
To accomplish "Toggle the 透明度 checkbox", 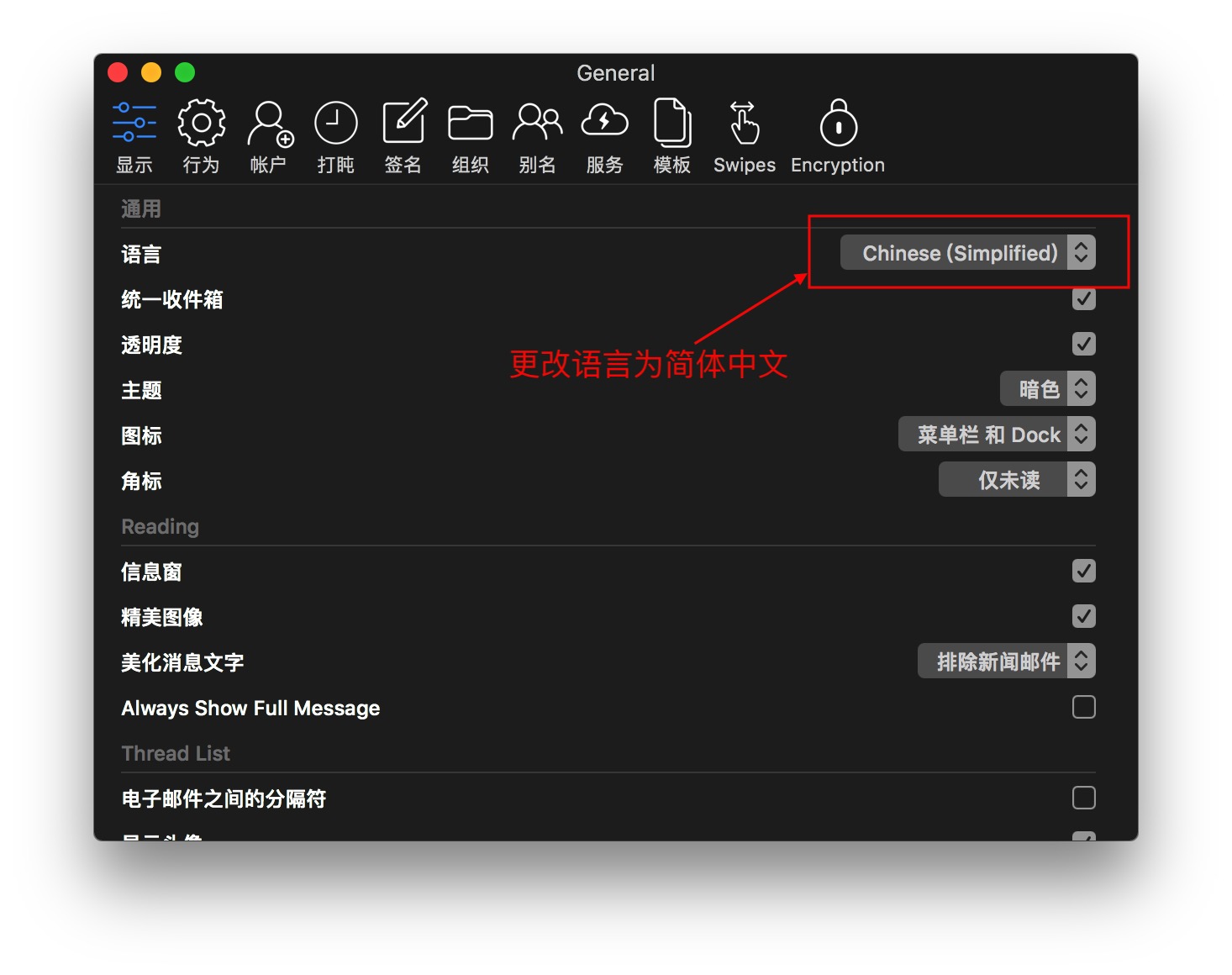I will (1084, 344).
